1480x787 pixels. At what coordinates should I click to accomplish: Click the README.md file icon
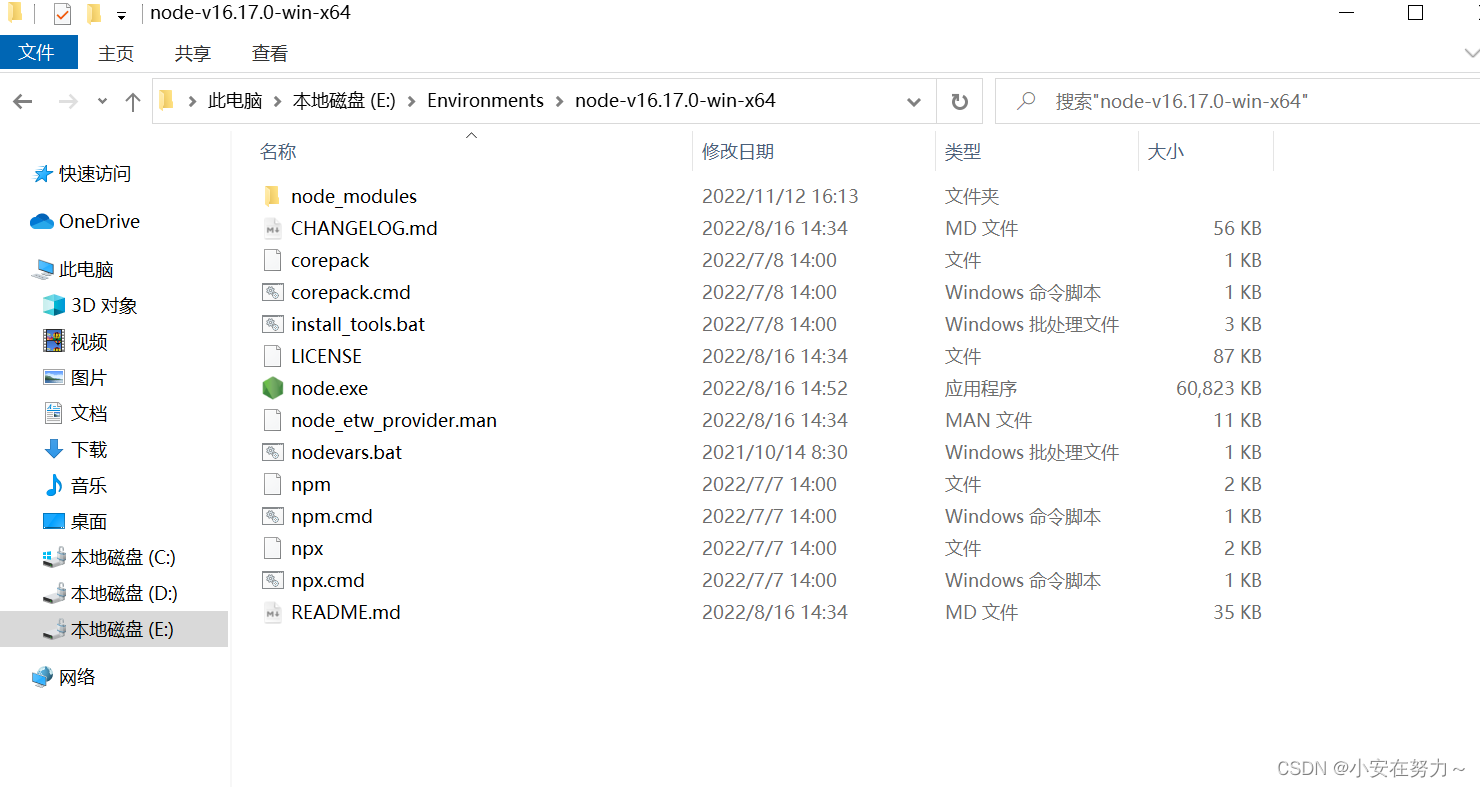coord(272,612)
